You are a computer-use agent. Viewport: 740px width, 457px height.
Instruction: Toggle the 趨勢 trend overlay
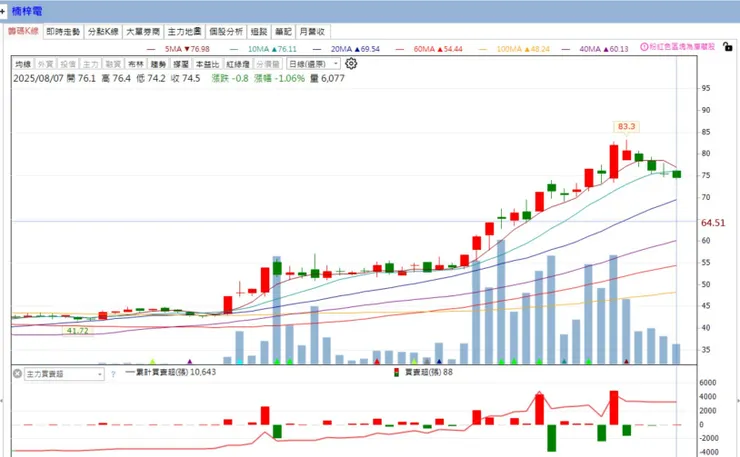click(159, 64)
